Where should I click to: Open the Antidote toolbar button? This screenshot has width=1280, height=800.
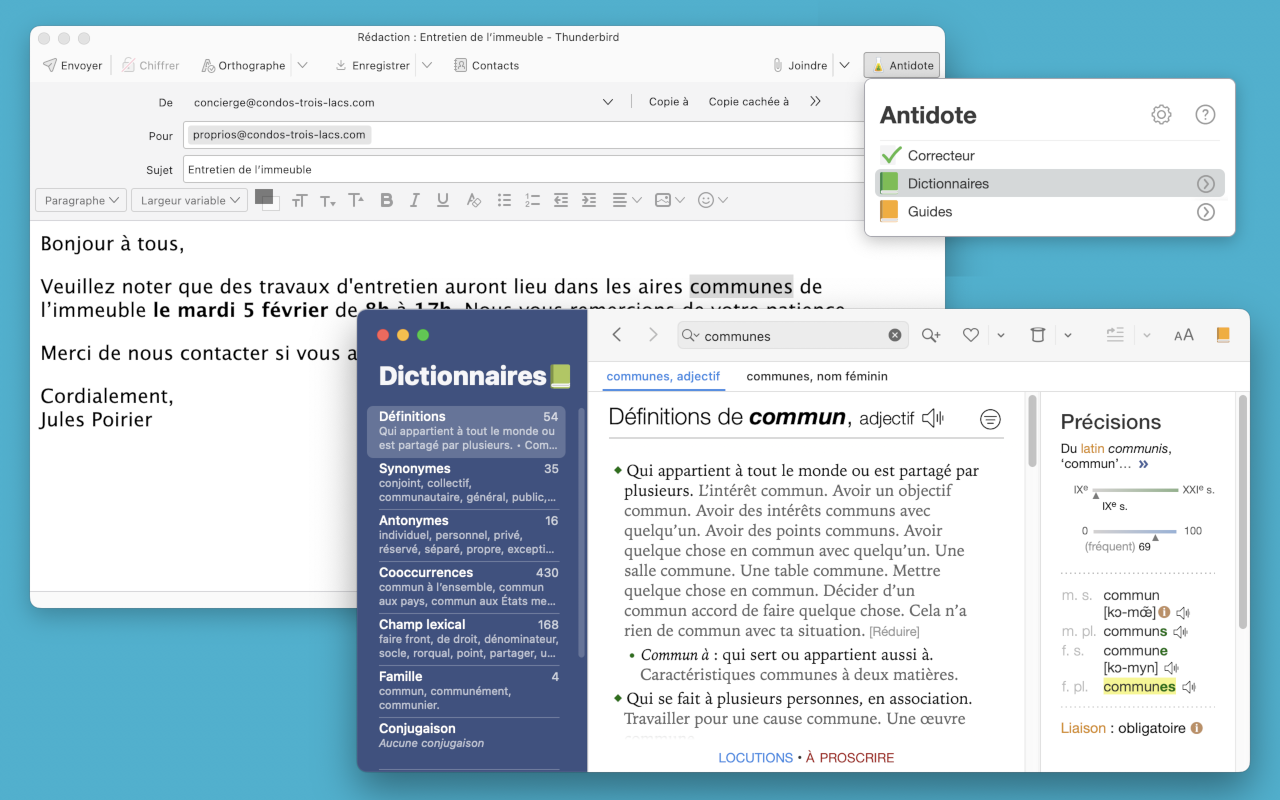pos(902,65)
